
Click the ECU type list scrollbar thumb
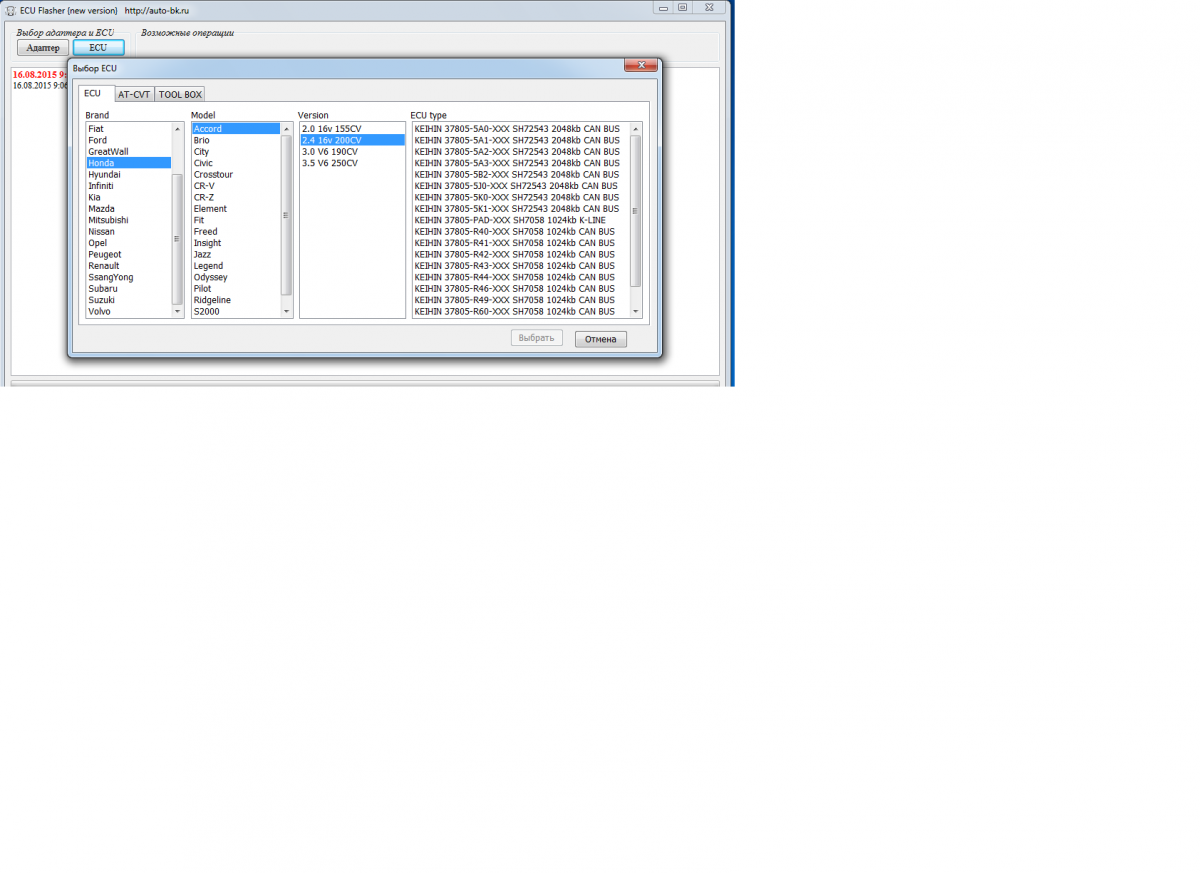[635, 211]
